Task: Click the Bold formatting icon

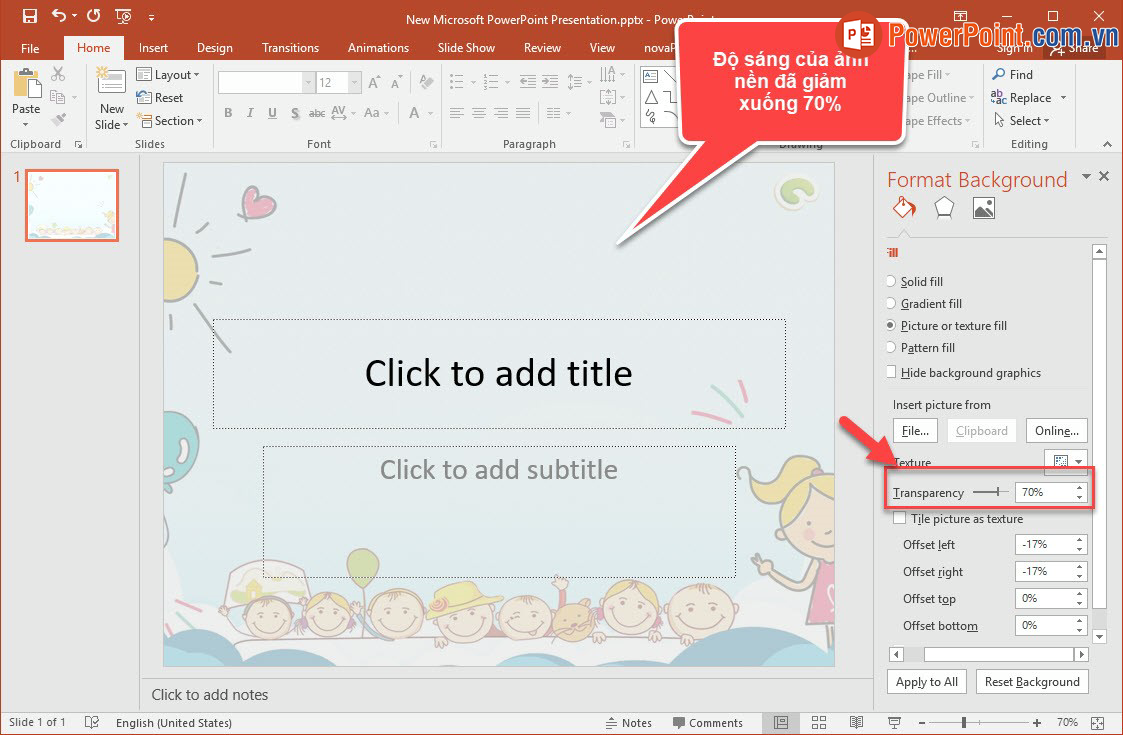Action: tap(228, 113)
